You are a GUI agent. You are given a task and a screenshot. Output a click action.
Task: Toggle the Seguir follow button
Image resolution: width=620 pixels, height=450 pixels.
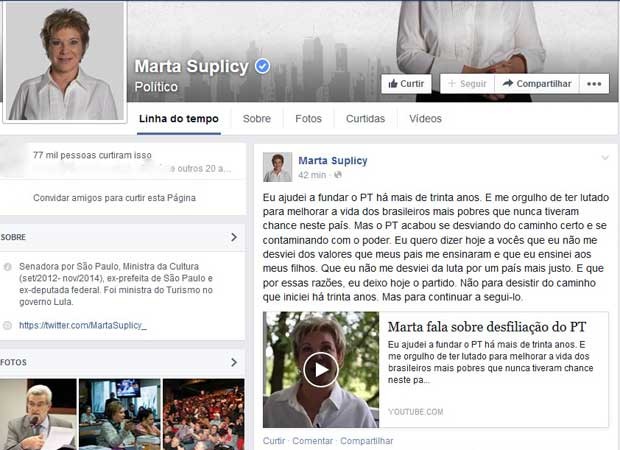(465, 84)
